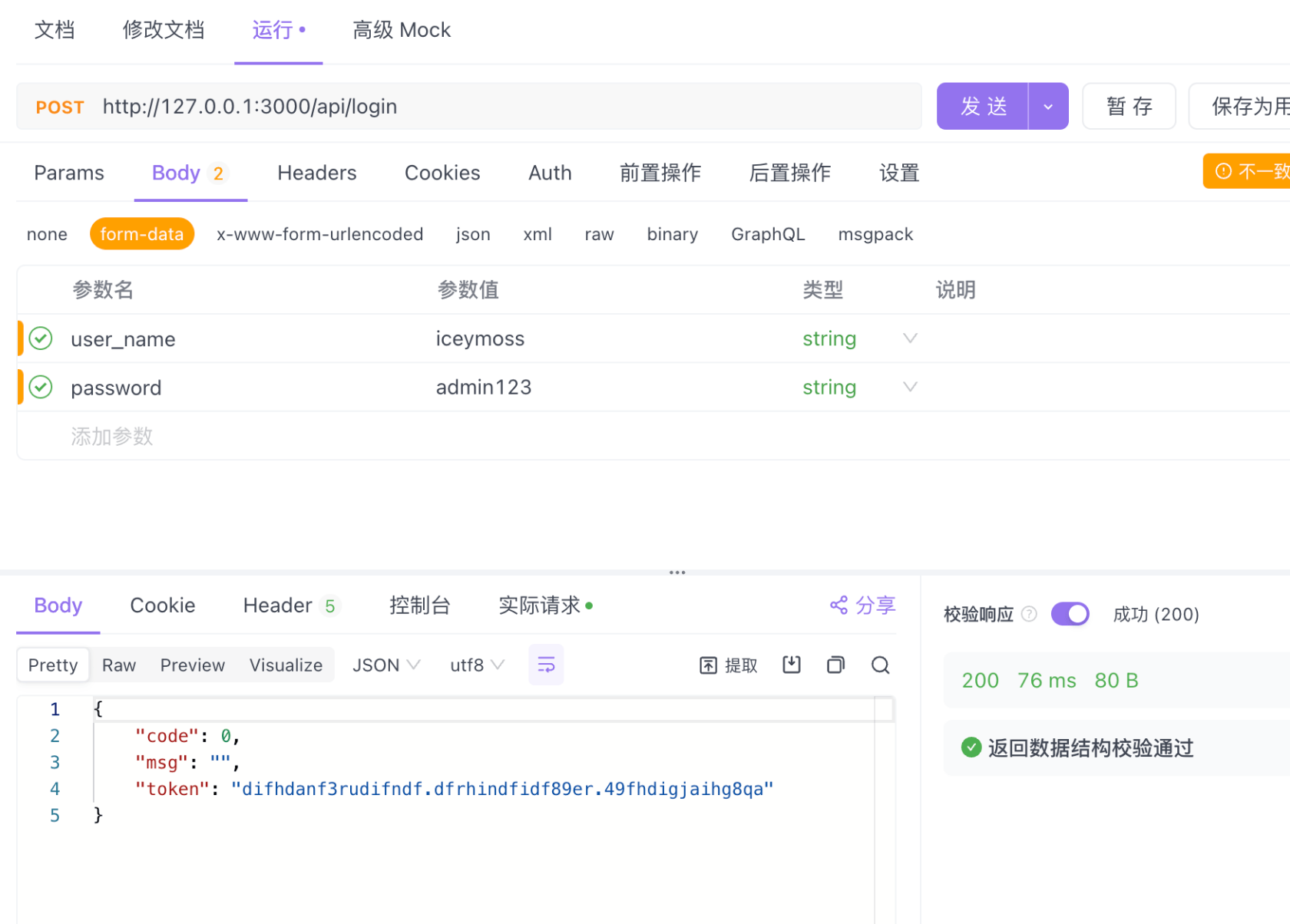The image size is (1290, 924).
Task: Click the 76 ms response time
Action: 1047,680
